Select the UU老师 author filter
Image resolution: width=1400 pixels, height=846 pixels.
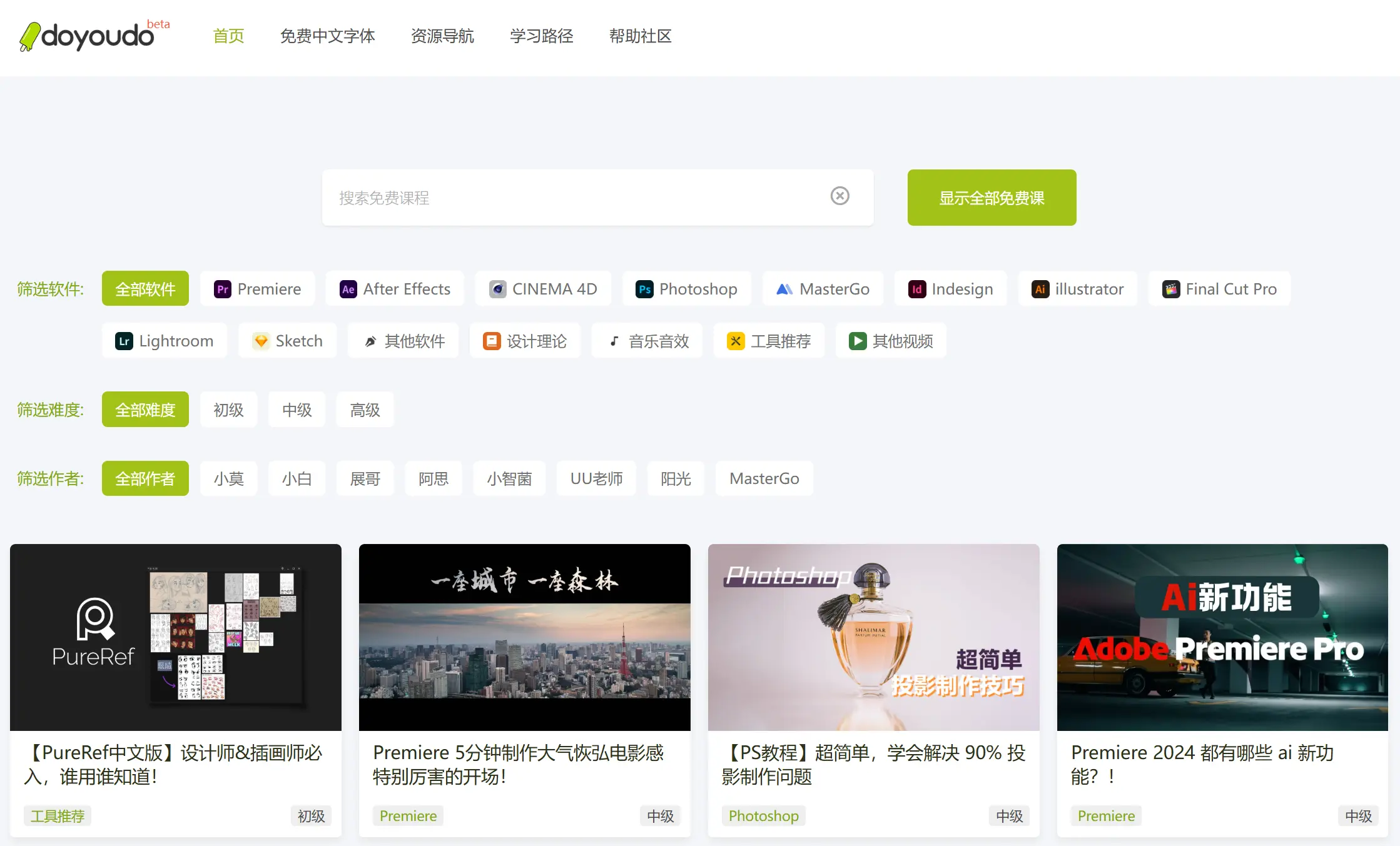click(596, 478)
